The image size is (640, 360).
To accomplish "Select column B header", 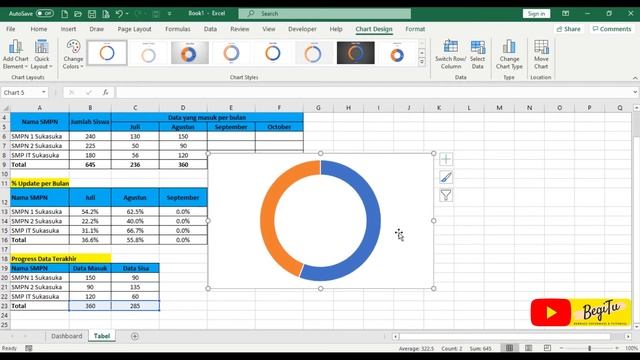I will 90,108.
